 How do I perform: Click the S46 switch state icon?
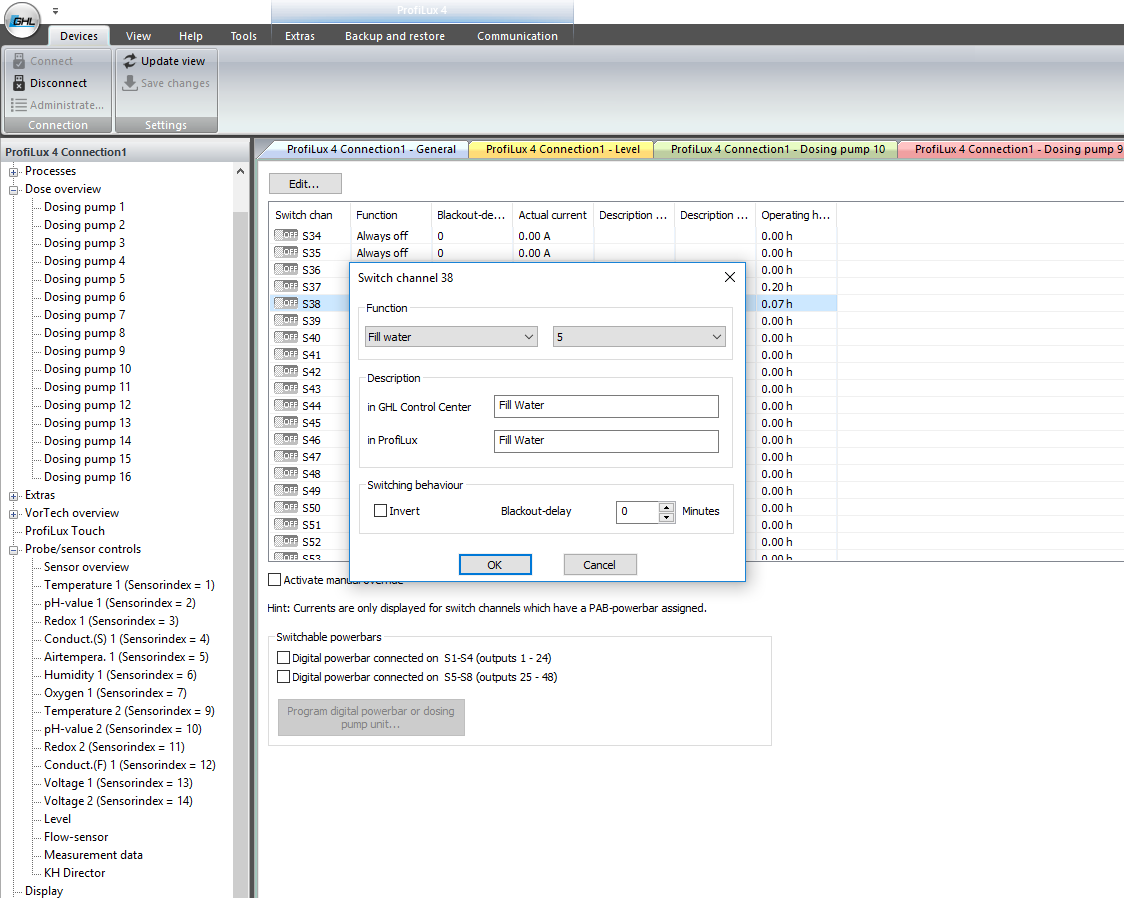click(286, 439)
